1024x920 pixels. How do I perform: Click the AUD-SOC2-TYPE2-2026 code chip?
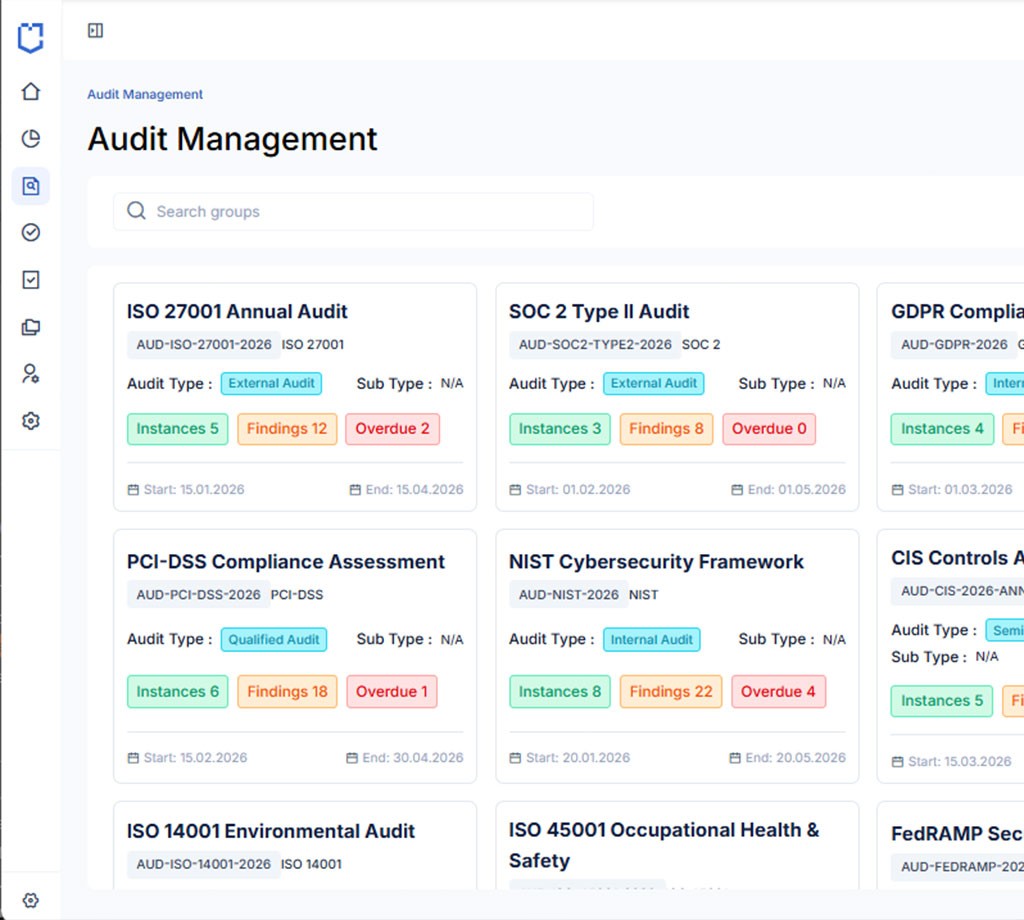595,345
